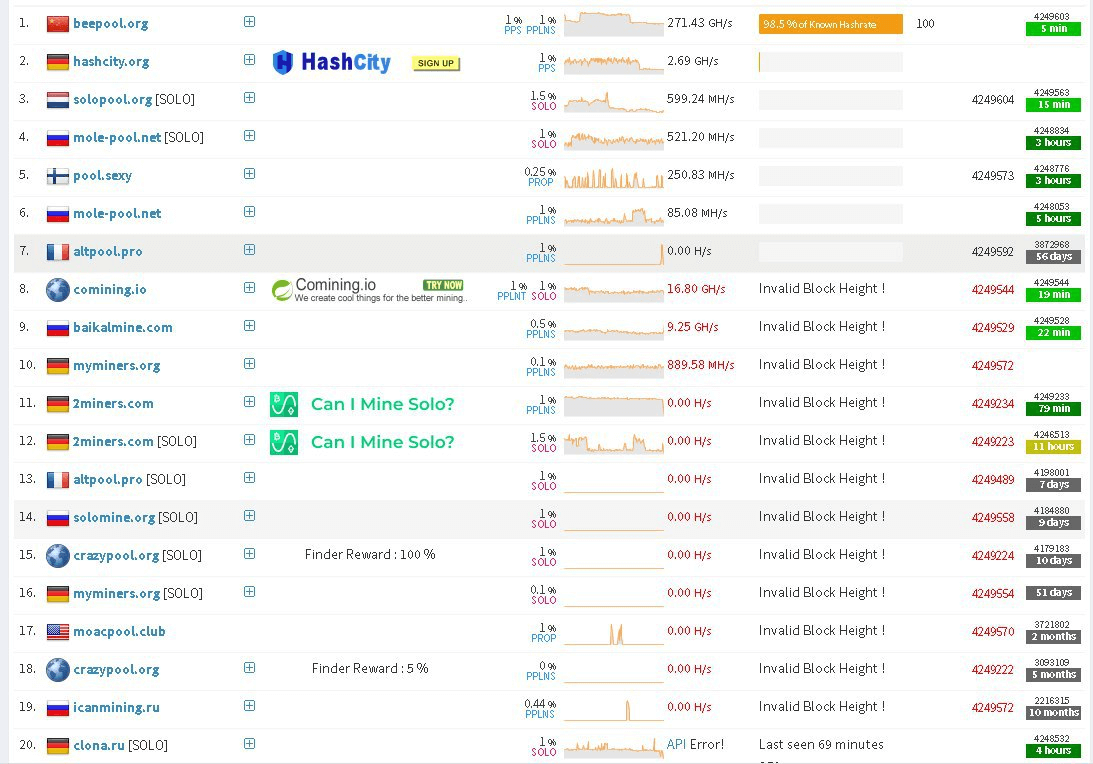1093x764 pixels.
Task: Expand the hashcity.org plus box
Action: click(249, 60)
